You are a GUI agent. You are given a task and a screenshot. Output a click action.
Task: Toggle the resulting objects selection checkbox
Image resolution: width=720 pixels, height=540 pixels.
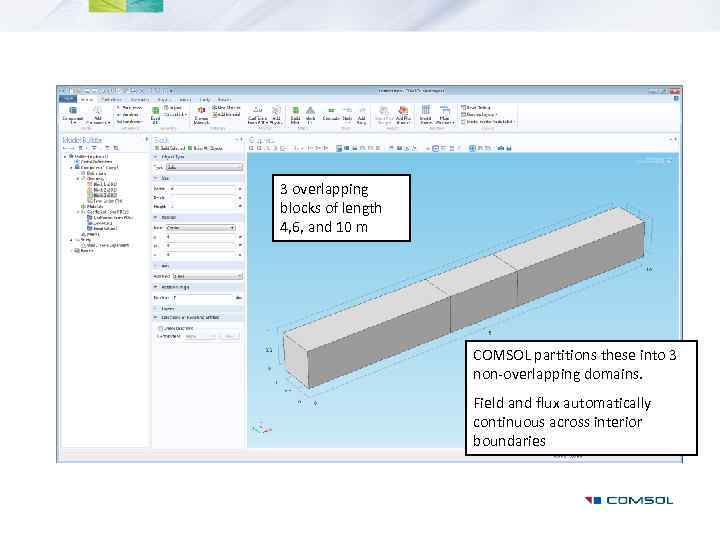point(160,329)
